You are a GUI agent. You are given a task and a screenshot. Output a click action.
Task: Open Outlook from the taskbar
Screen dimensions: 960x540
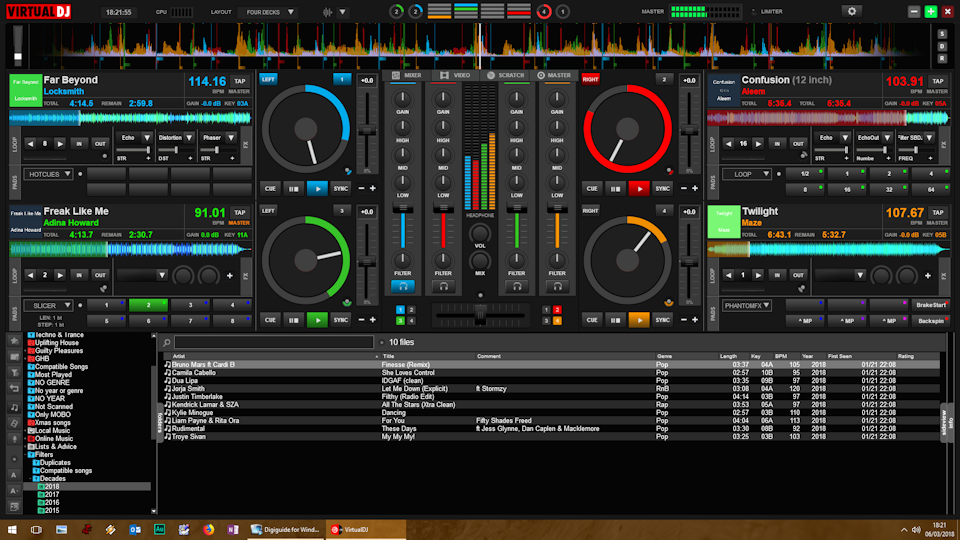(x=135, y=530)
